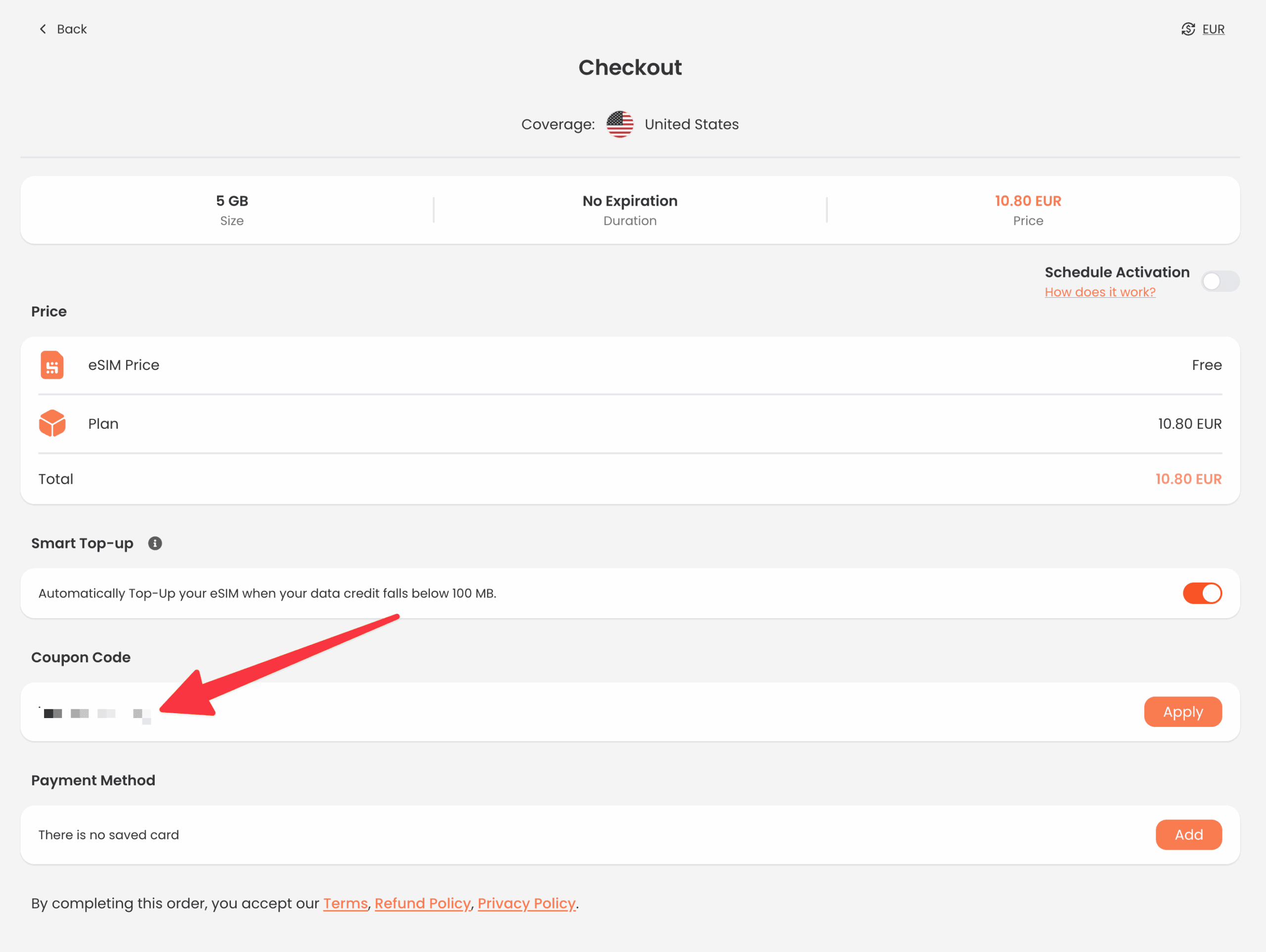The image size is (1266, 952).
Task: Enable the Schedule Activation toggle
Action: coord(1220,281)
